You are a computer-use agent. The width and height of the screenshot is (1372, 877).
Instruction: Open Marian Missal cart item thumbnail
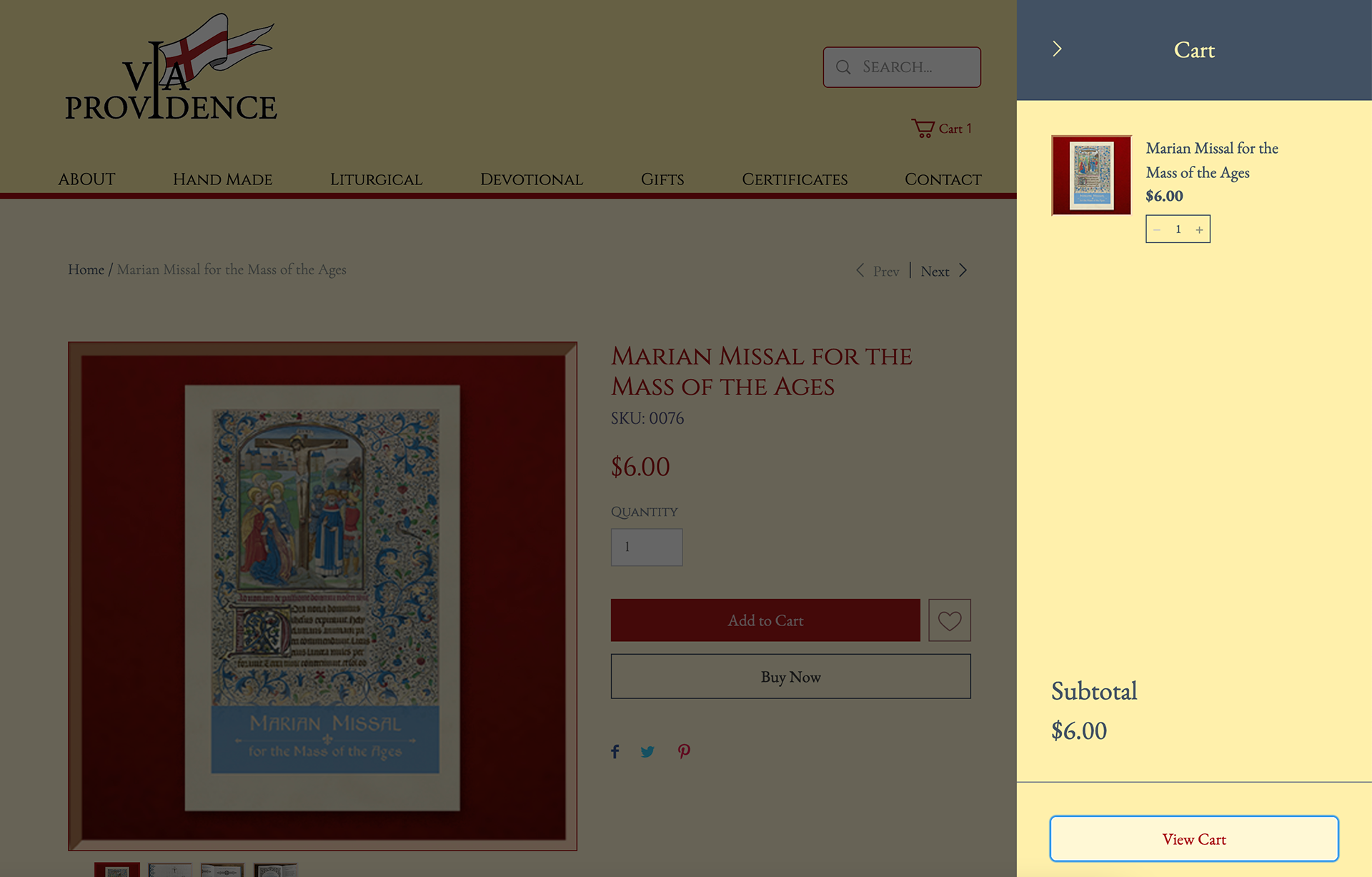point(1091,175)
